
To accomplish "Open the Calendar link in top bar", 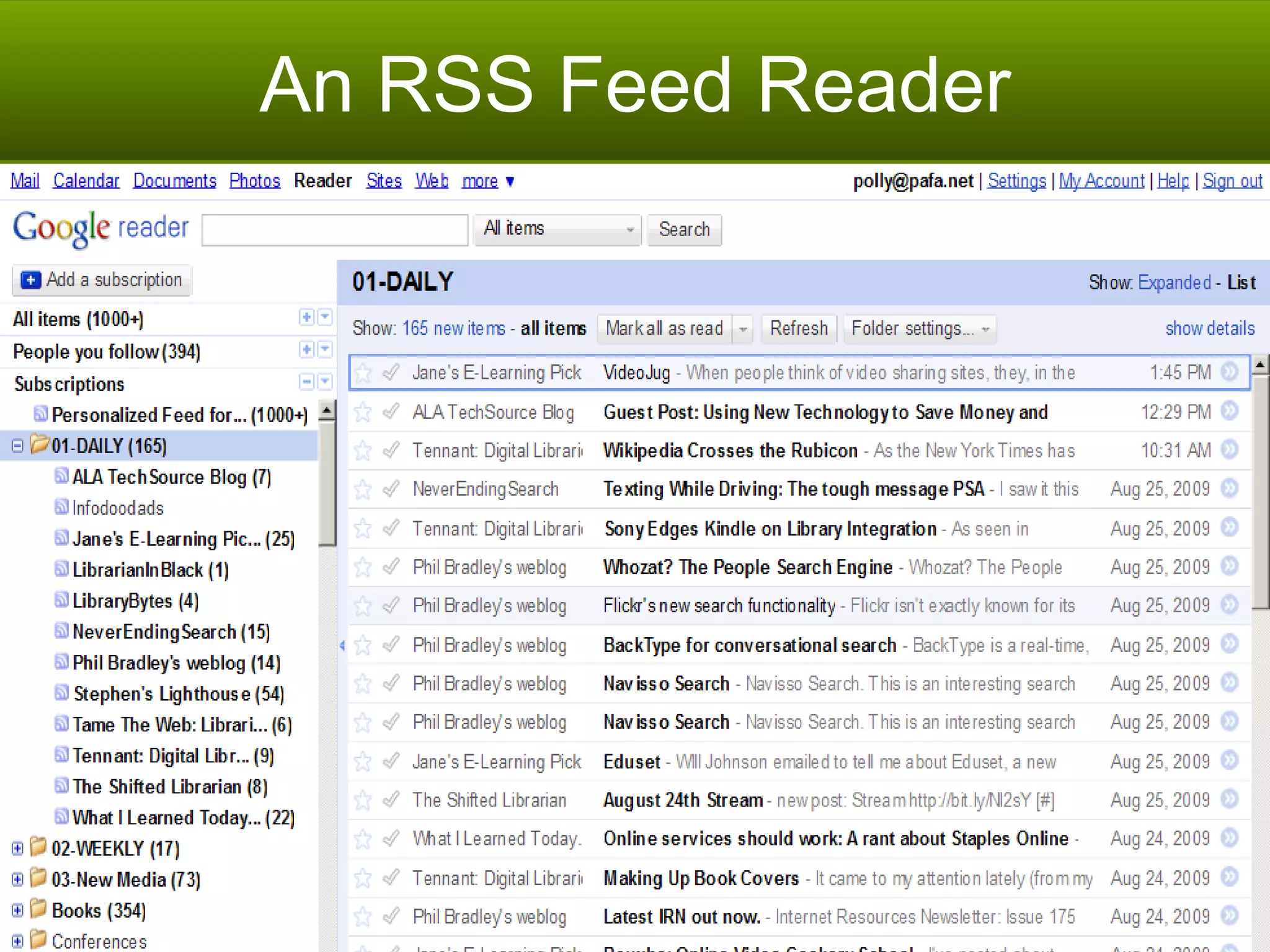I will [x=86, y=181].
